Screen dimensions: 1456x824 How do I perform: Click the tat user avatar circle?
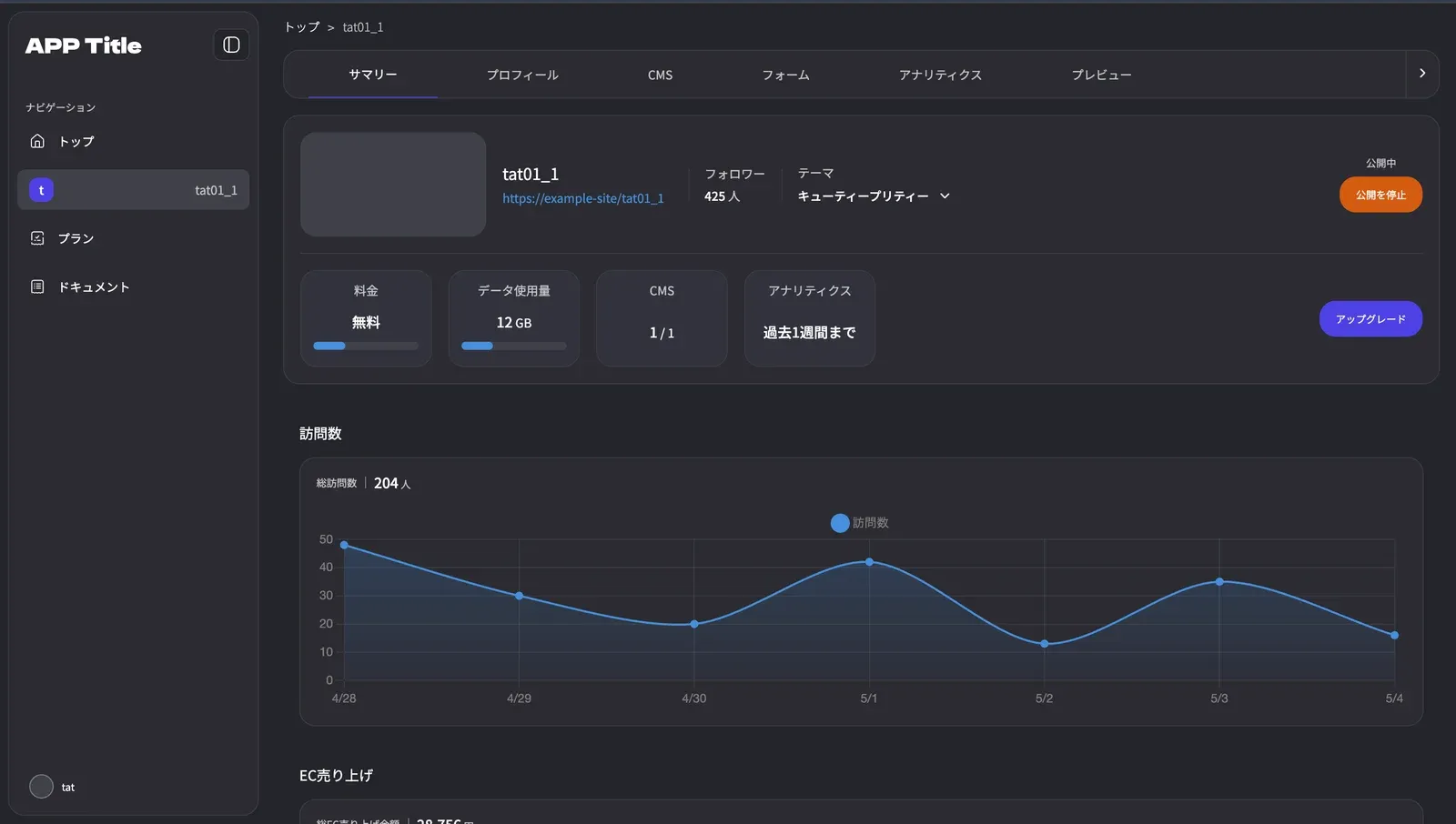pyautogui.click(x=41, y=787)
